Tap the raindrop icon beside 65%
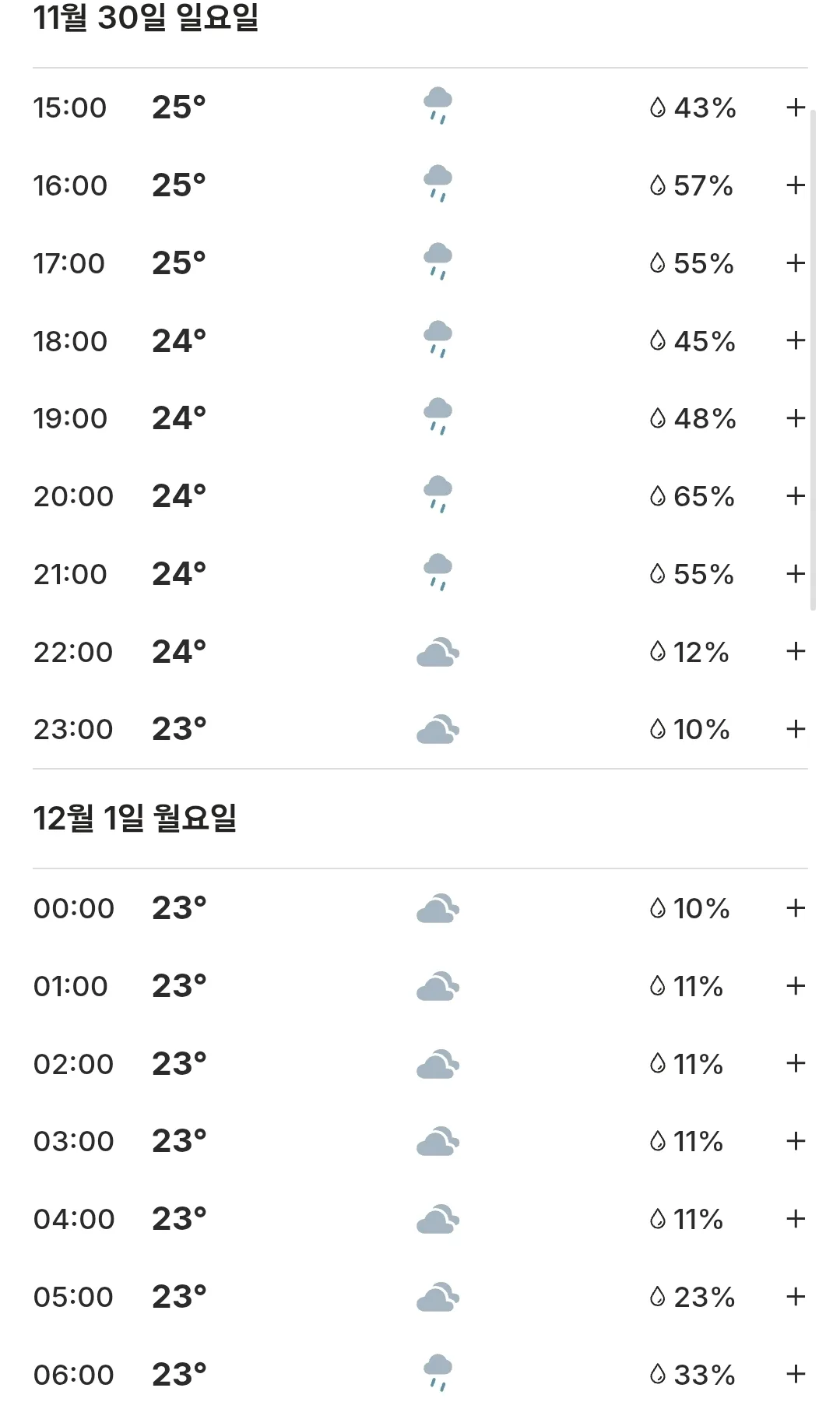840x1402 pixels. pyautogui.click(x=658, y=496)
